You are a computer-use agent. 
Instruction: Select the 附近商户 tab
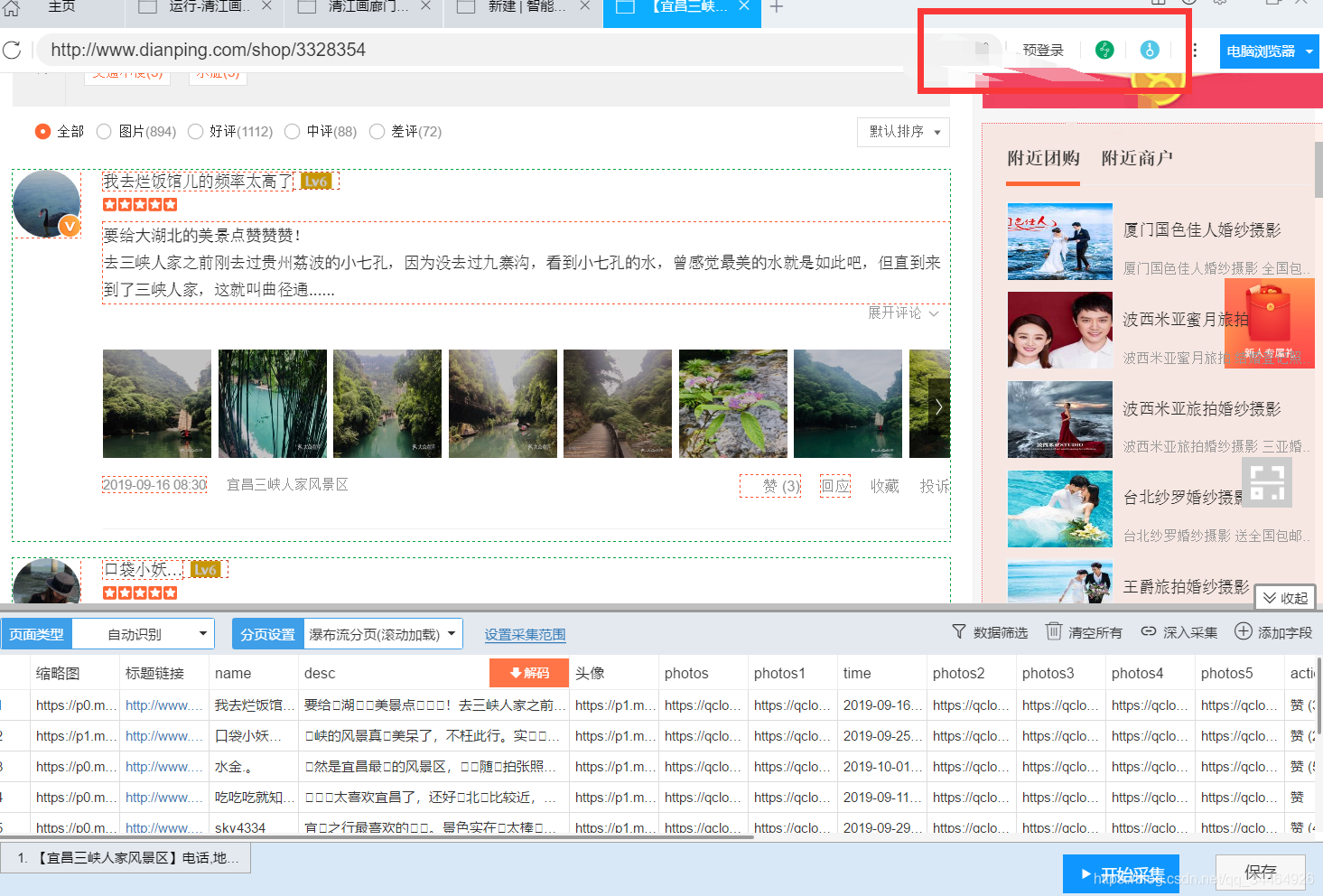(1137, 158)
